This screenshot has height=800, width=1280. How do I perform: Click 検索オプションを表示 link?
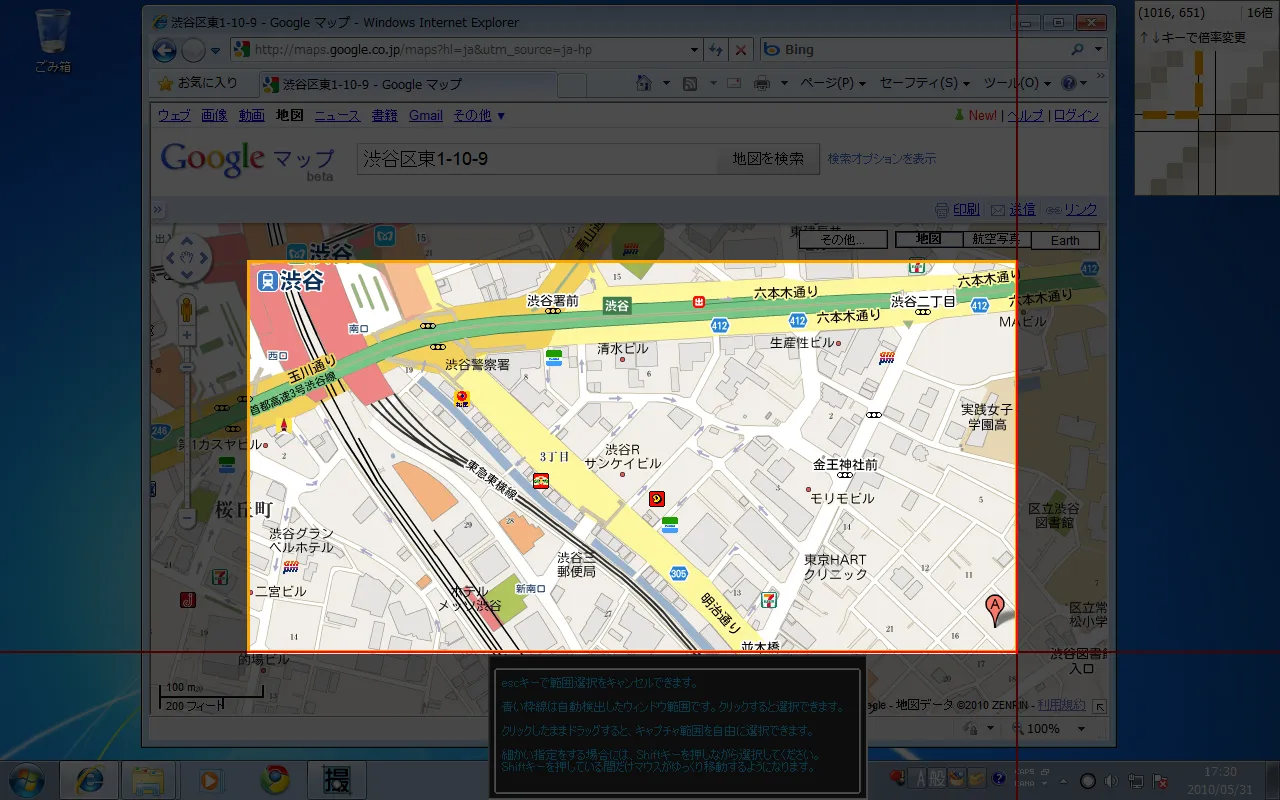click(882, 158)
